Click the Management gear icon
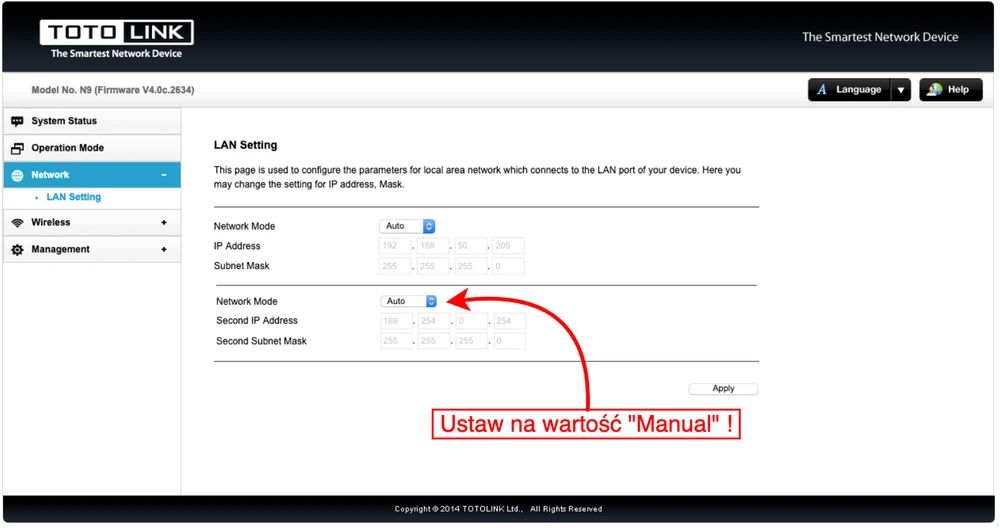Viewport: 1000px width, 528px height. click(x=17, y=250)
